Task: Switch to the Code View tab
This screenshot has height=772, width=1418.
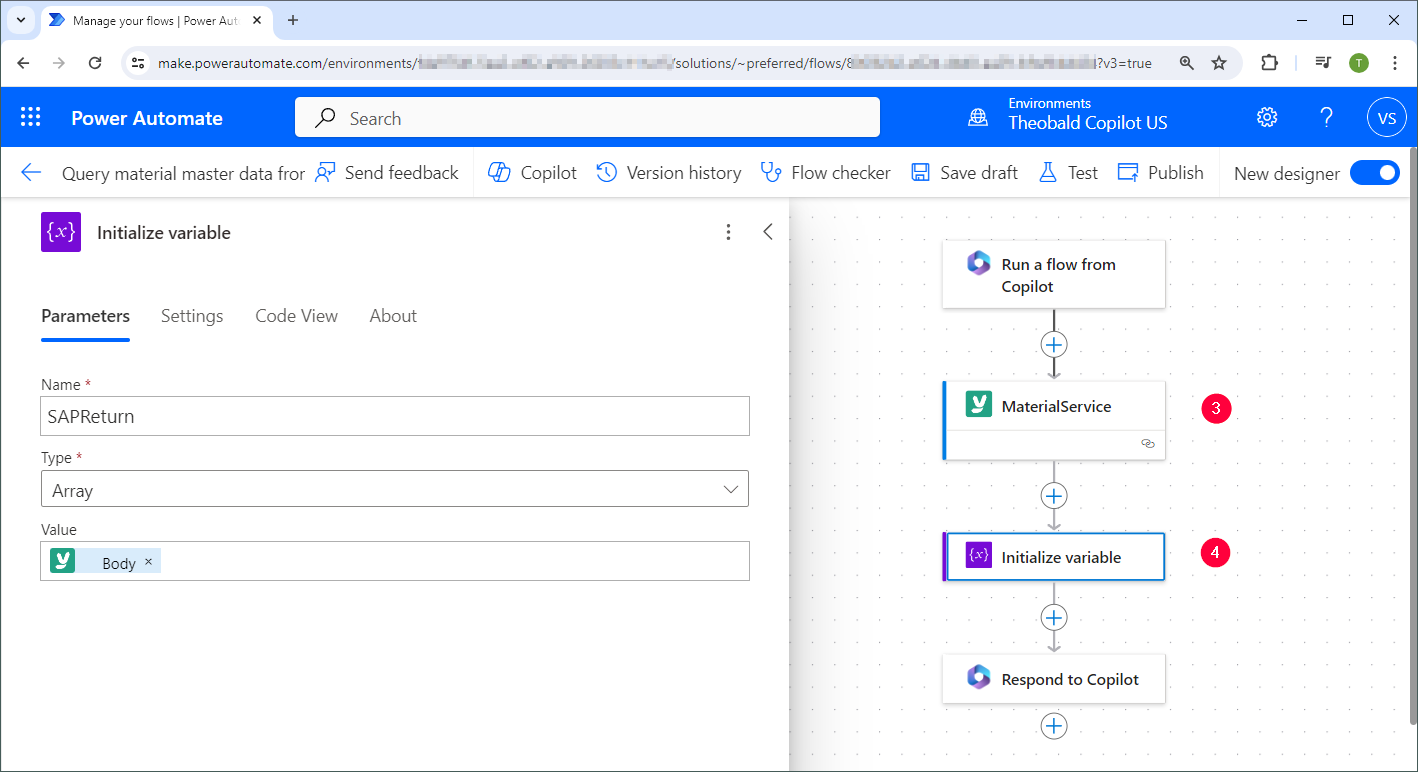Action: 296,316
